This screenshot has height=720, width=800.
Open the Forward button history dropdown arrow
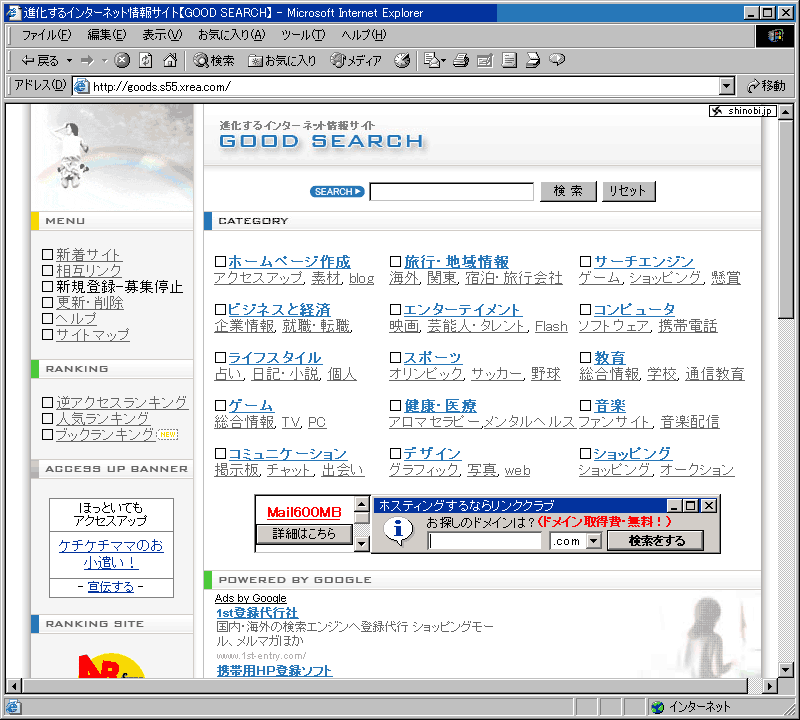(x=105, y=61)
